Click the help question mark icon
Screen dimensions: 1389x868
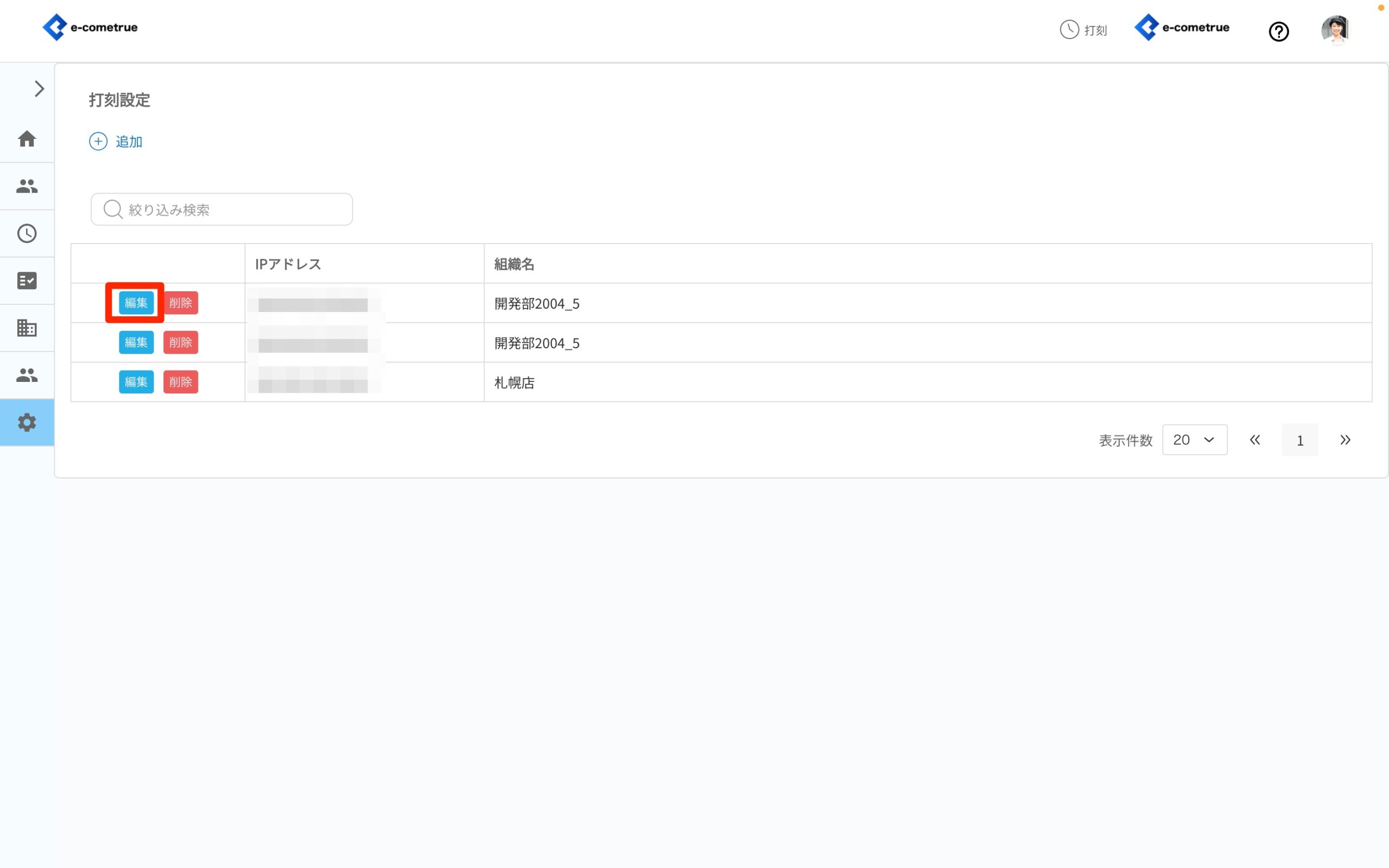[x=1278, y=31]
